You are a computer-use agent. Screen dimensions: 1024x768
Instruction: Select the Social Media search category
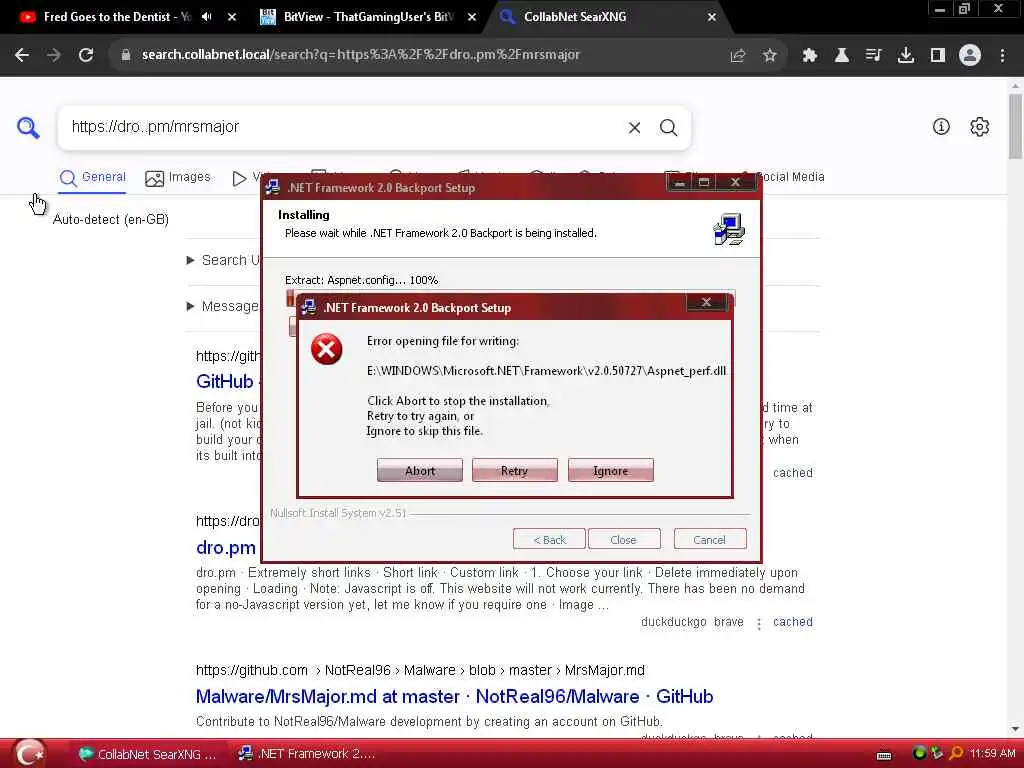(x=790, y=177)
